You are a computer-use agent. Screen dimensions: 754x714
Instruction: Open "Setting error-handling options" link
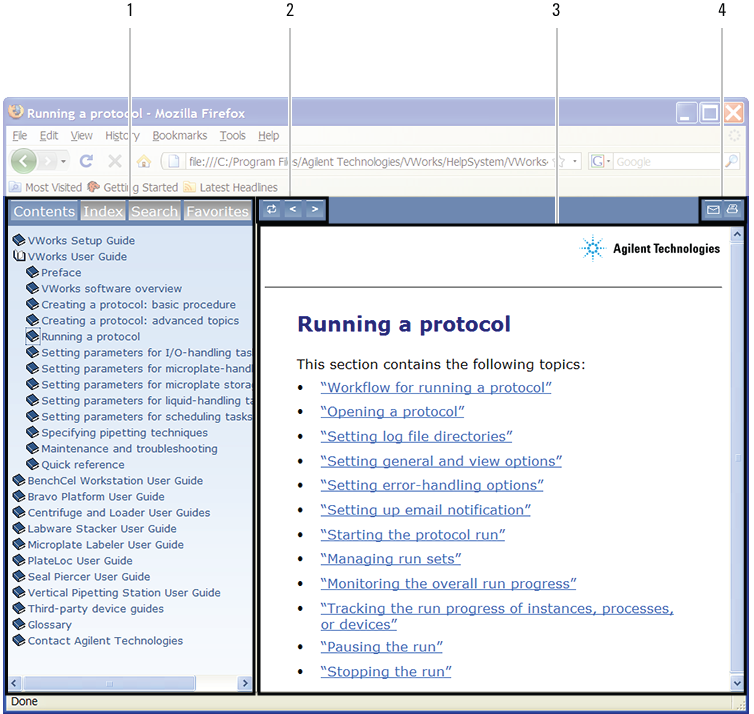coord(432,485)
